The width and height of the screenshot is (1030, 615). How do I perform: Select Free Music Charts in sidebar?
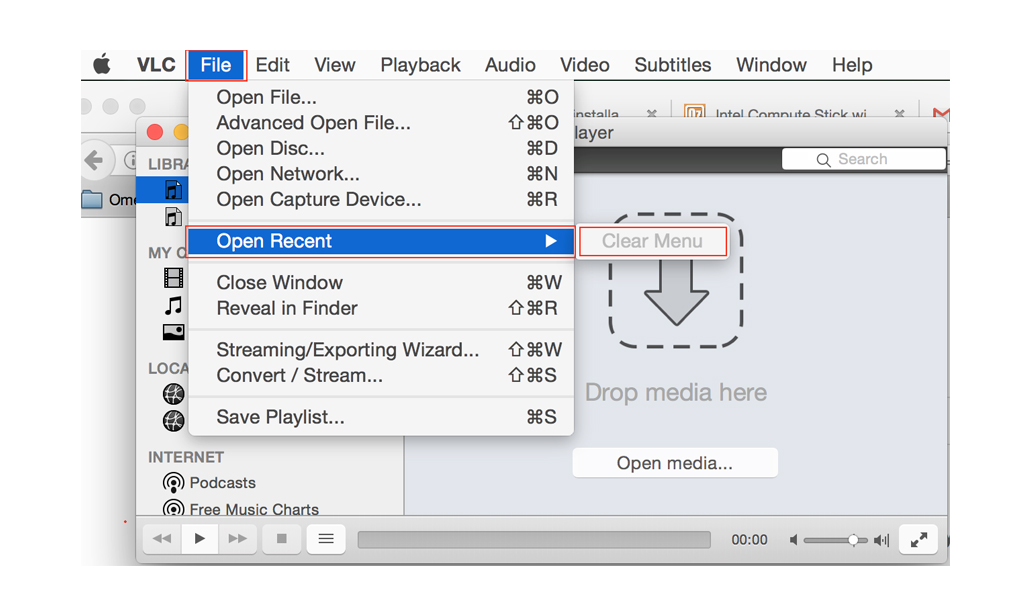click(x=254, y=509)
